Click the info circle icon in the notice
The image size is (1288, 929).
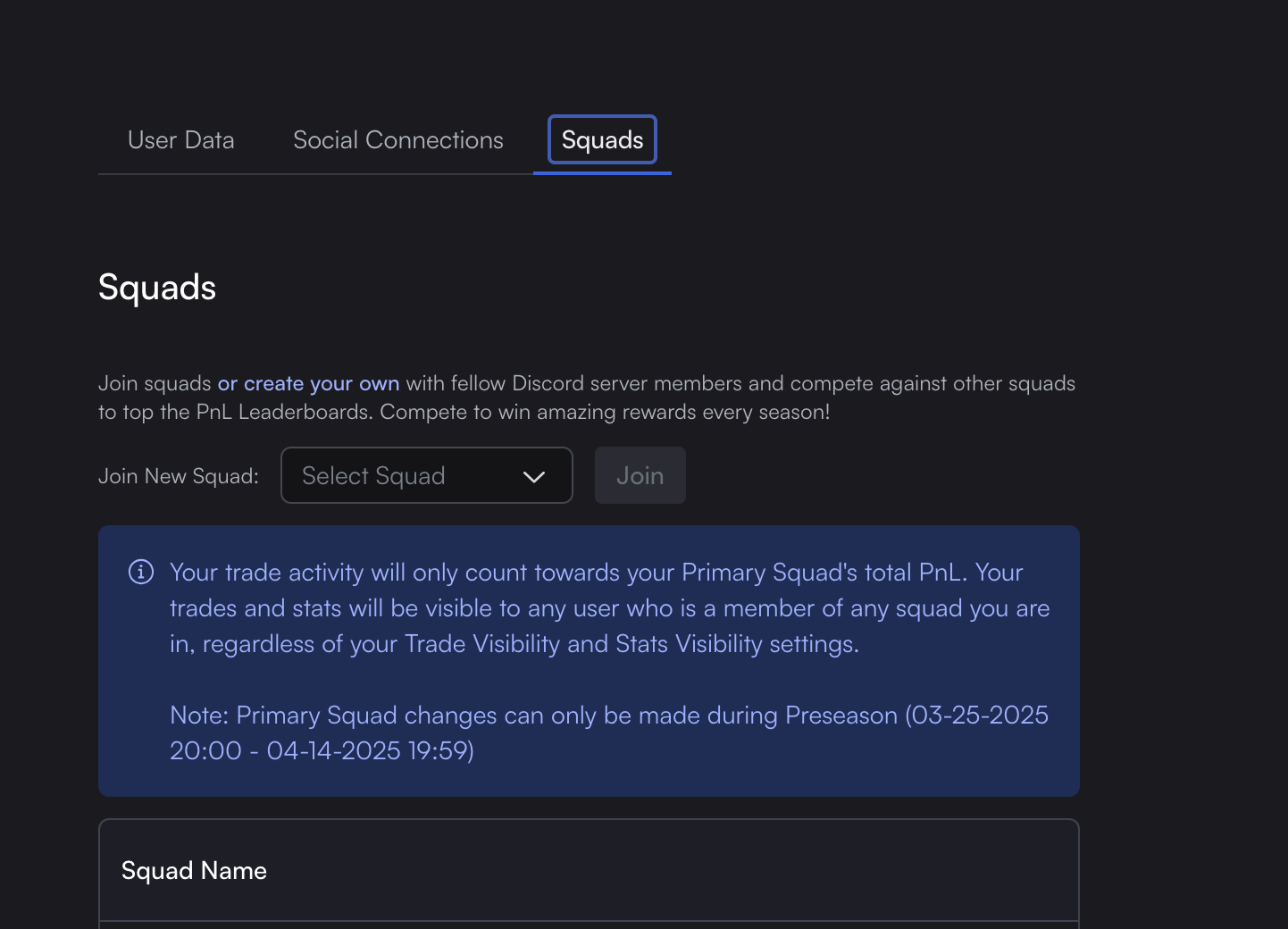[x=141, y=572]
